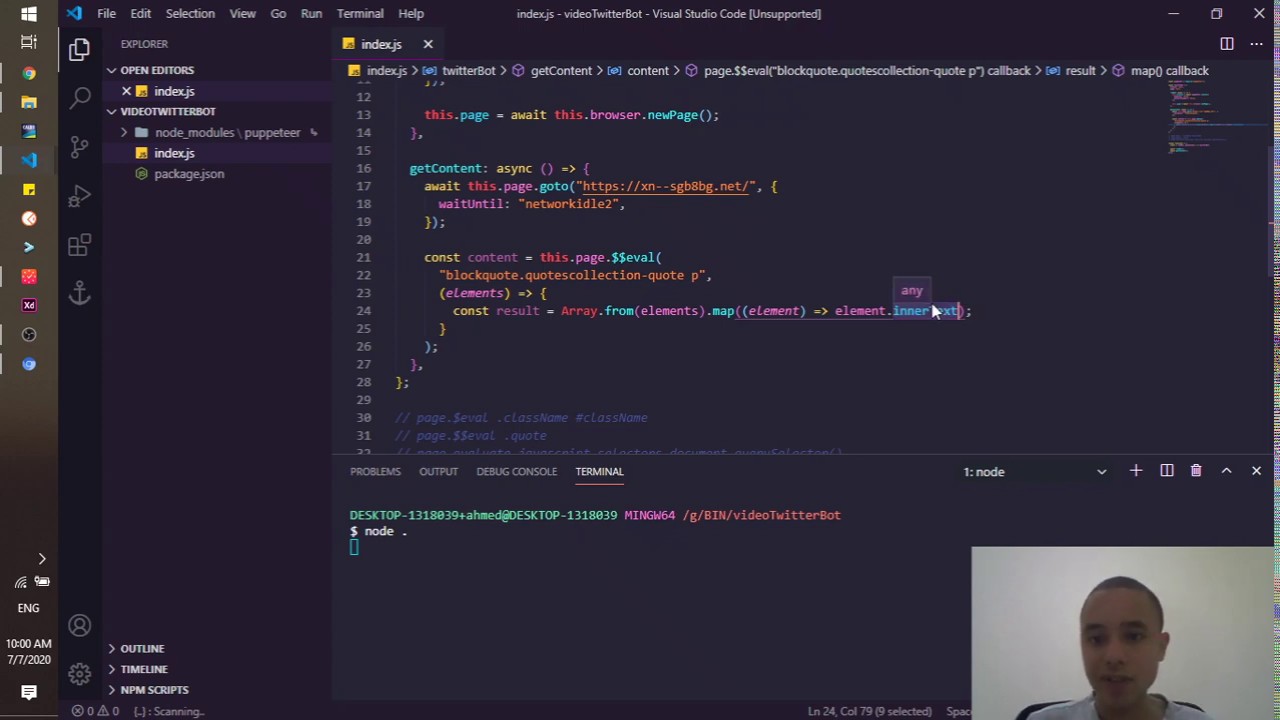Switch to the Debug Console tab
This screenshot has width=1280, height=720.
[x=517, y=472]
